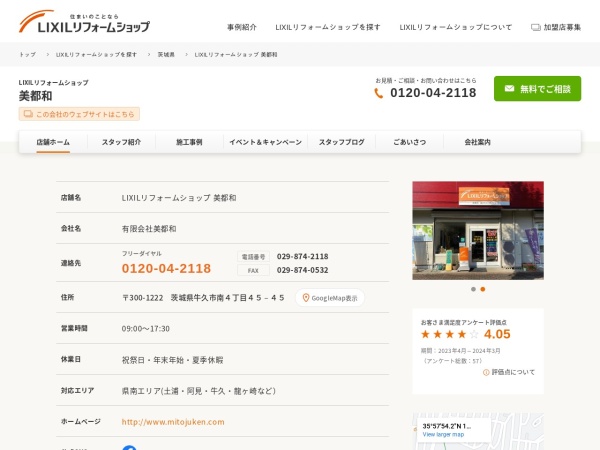Viewport: 600px width, 450px height.
Task: Open LIXILリフォームショップについて menu item
Action: click(455, 27)
